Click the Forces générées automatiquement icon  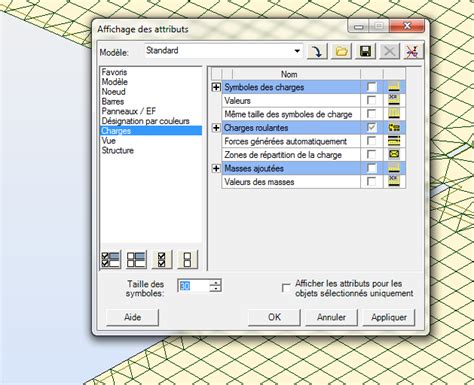394,141
